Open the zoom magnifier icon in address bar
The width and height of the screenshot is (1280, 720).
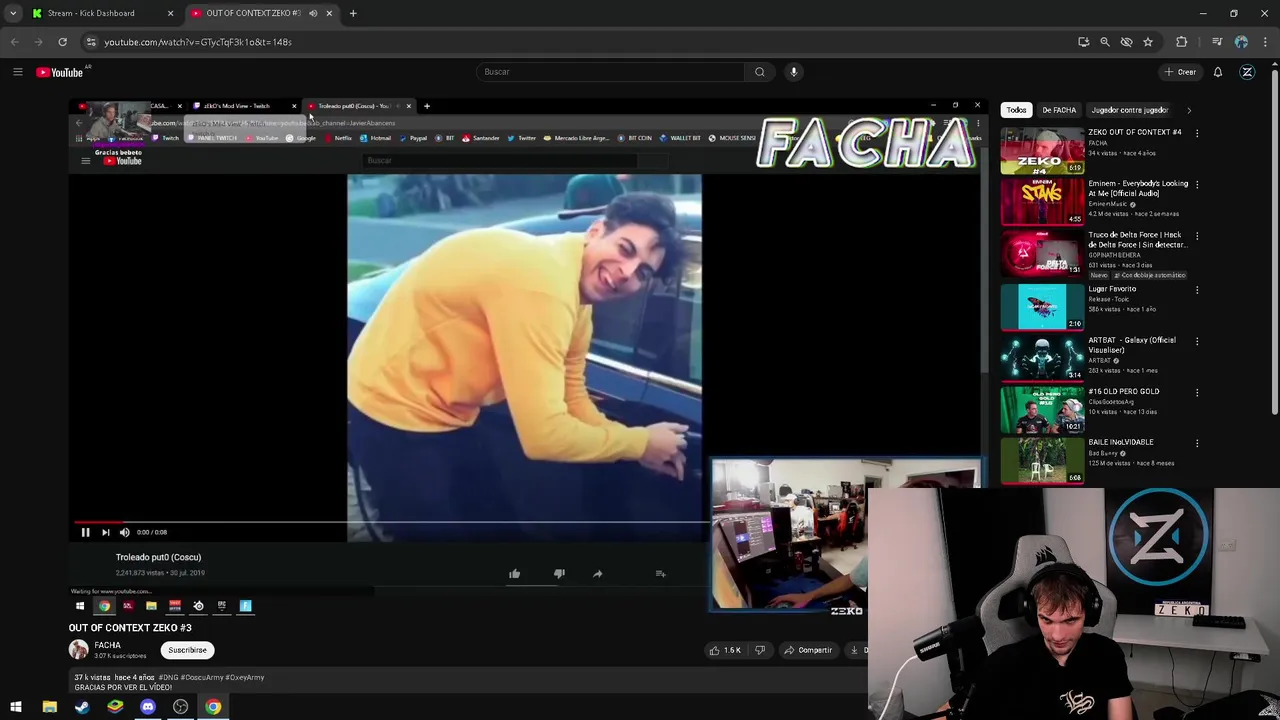coord(1105,42)
